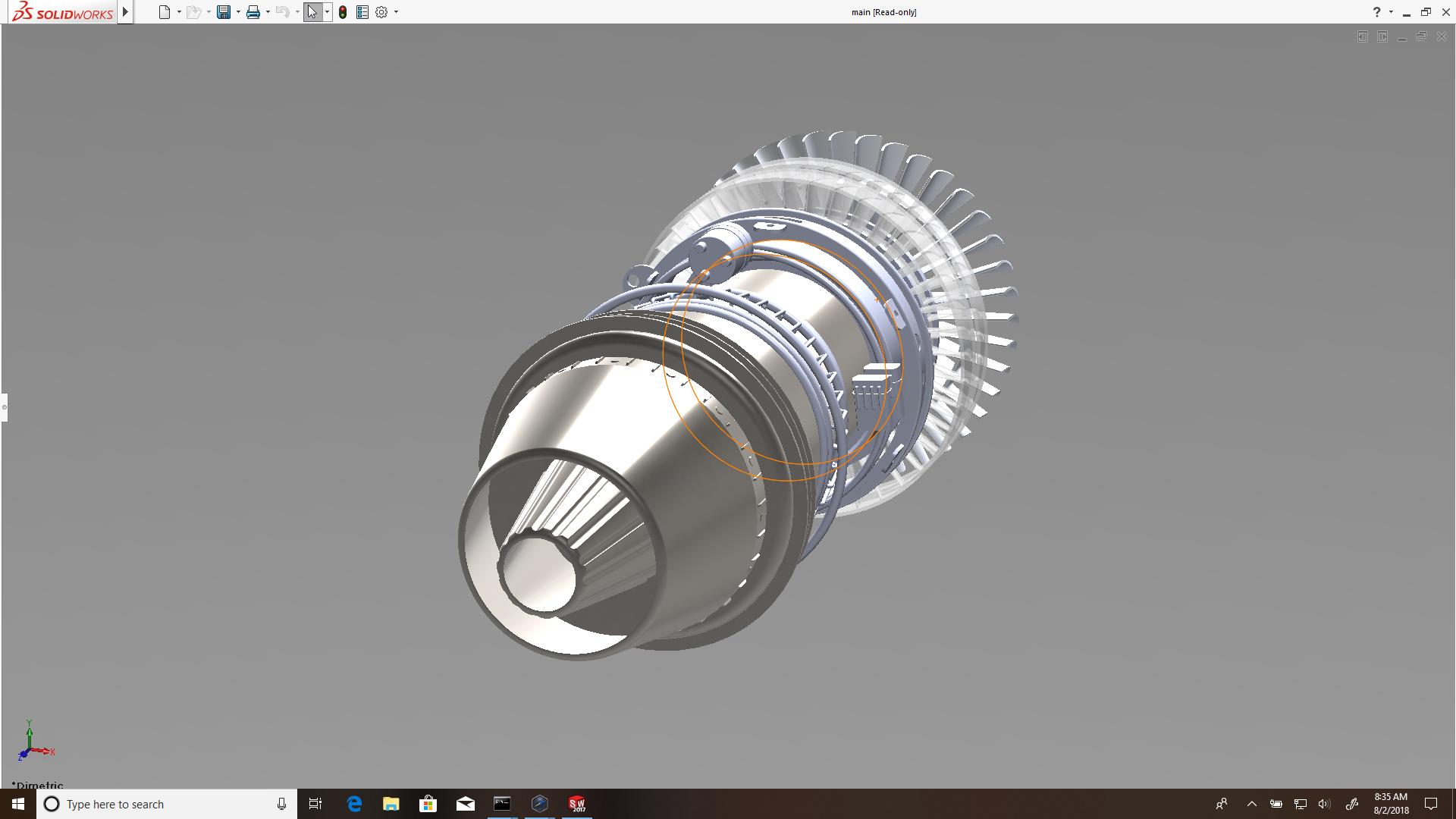Click the viewport tile-right pane icon

1382,36
